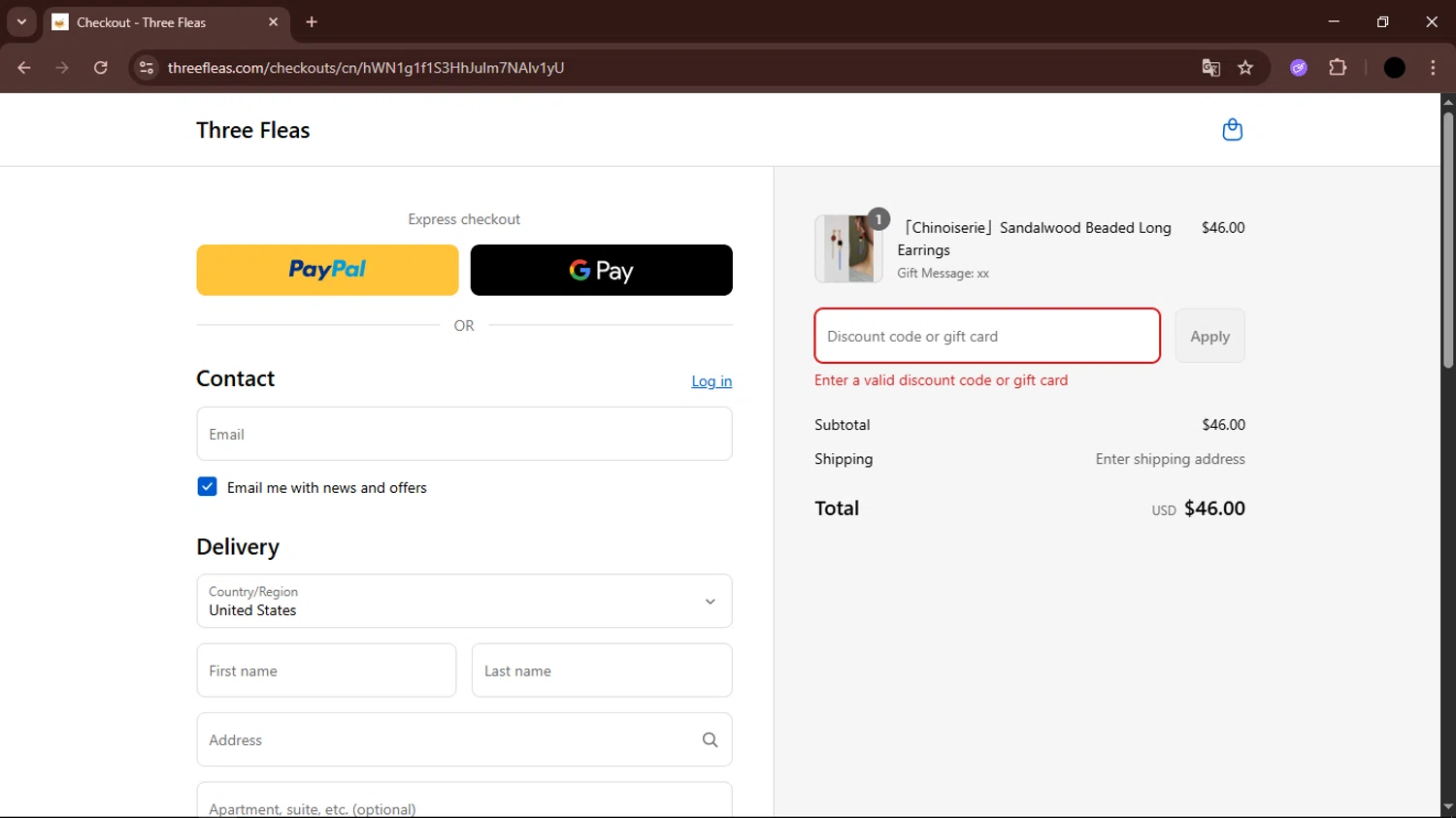The height and width of the screenshot is (818, 1456).
Task: Click the Sandalwood earrings product thumbnail
Action: [x=848, y=248]
